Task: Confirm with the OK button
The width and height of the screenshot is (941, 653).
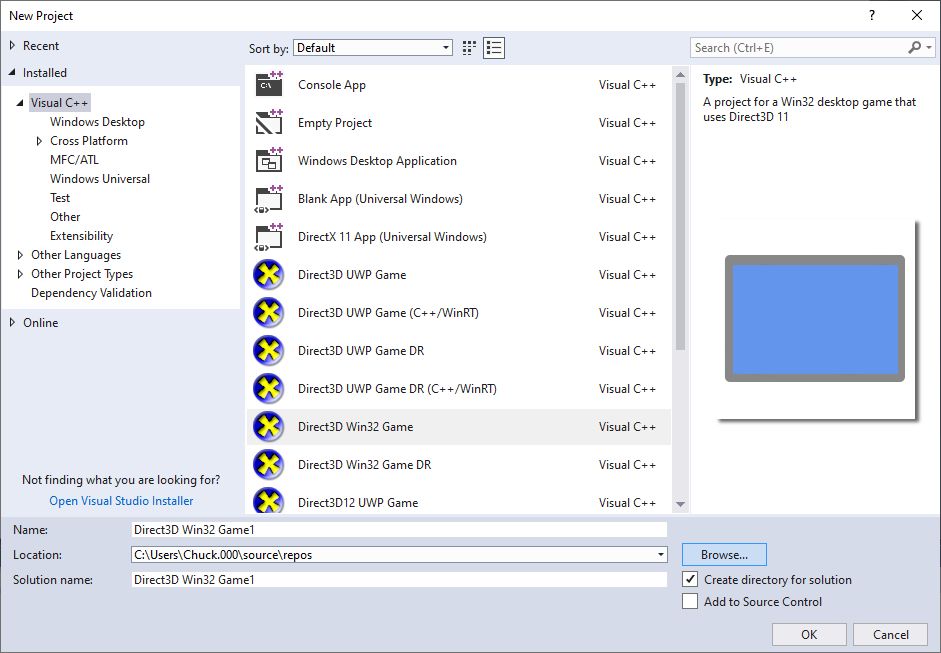Action: 809,634
